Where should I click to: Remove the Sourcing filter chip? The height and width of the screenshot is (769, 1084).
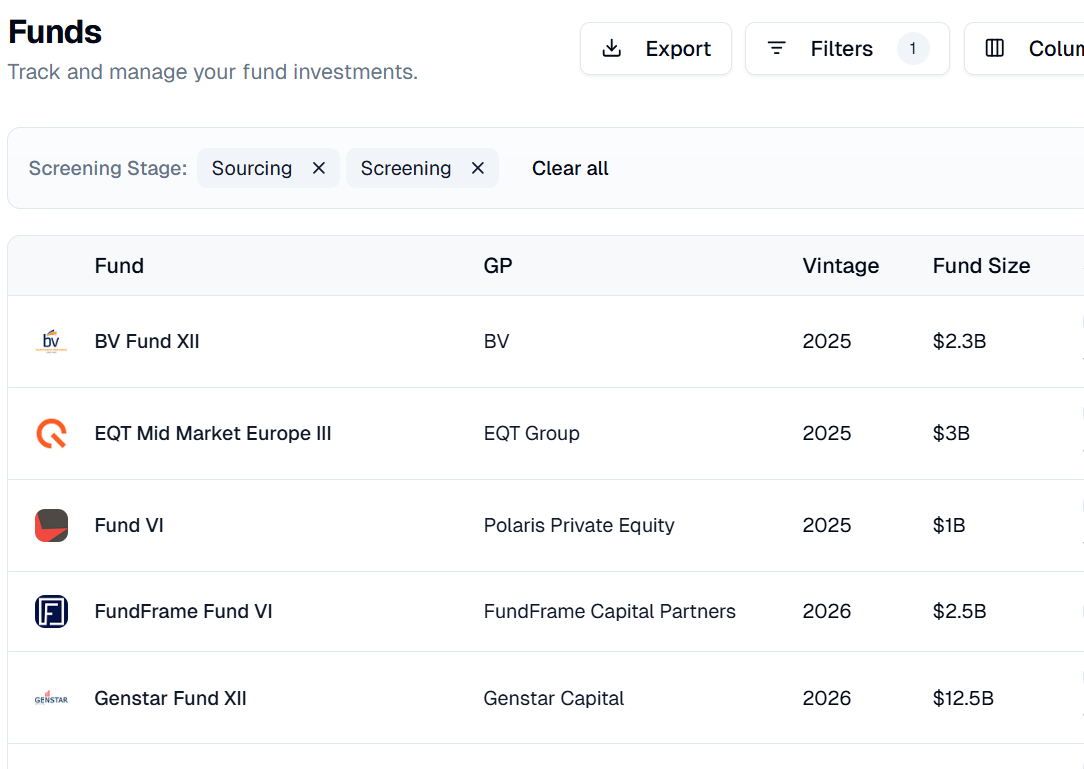(319, 169)
